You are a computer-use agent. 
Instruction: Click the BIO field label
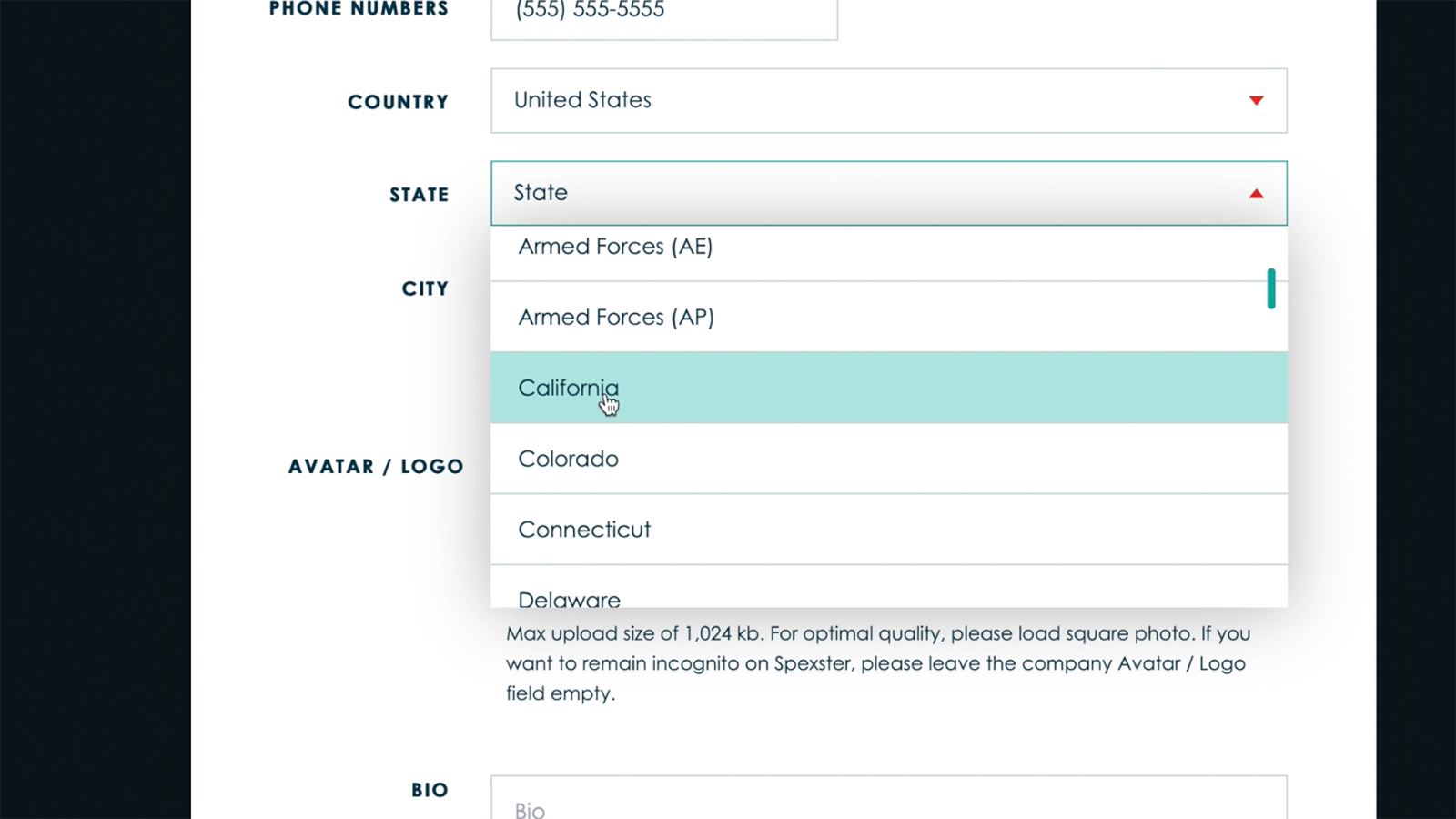[430, 790]
